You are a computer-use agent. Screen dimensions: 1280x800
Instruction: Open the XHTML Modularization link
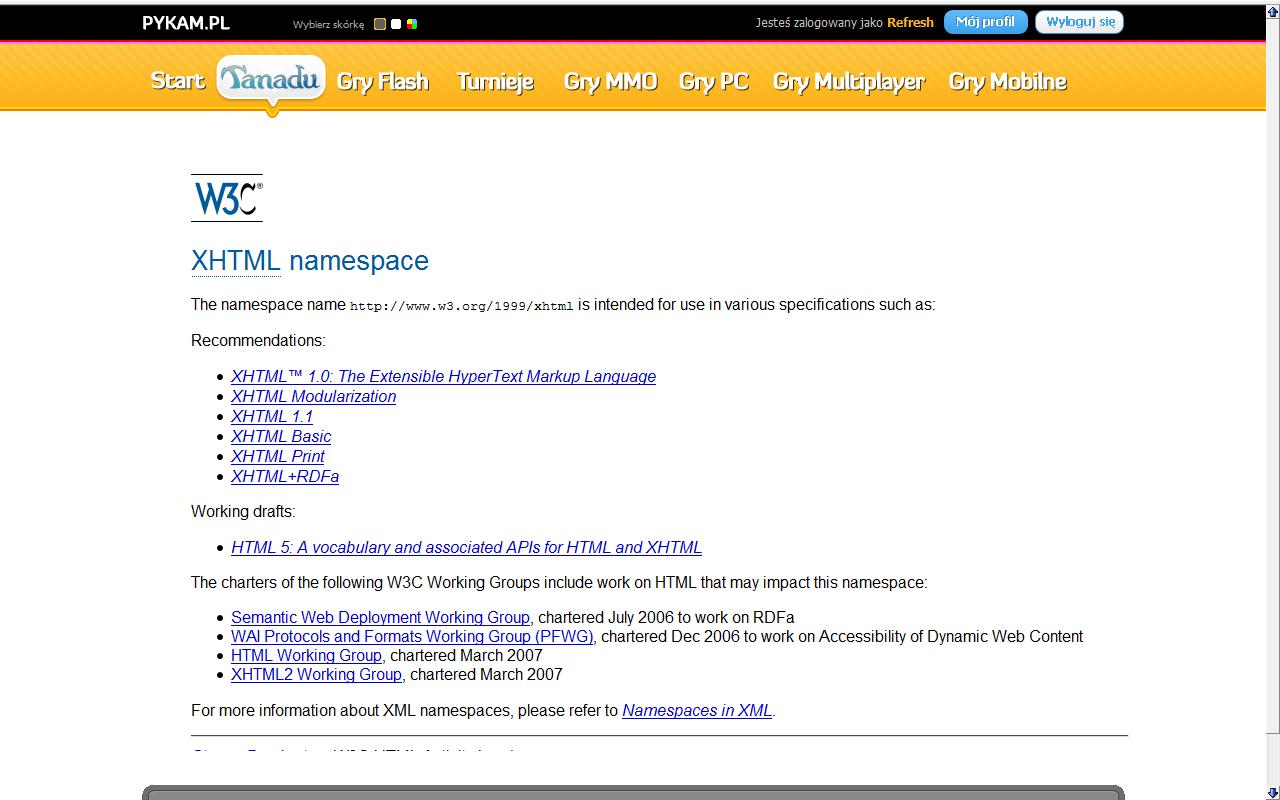point(313,397)
